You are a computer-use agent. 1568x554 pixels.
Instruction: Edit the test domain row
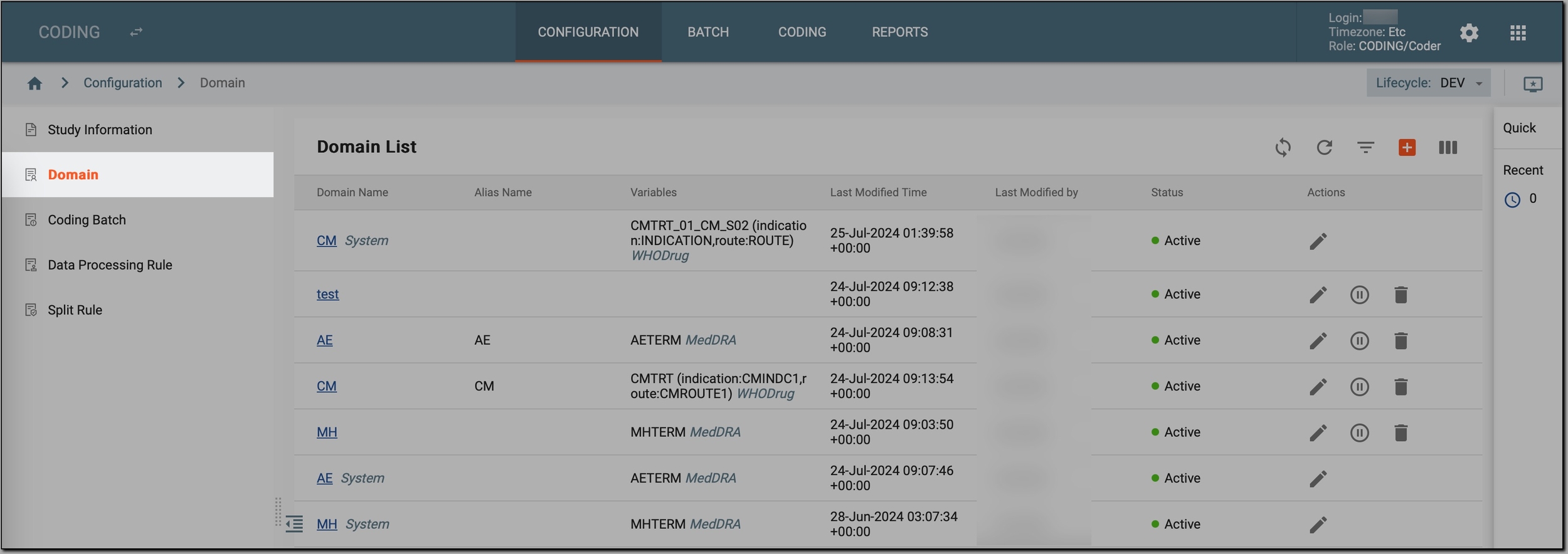tap(1318, 295)
